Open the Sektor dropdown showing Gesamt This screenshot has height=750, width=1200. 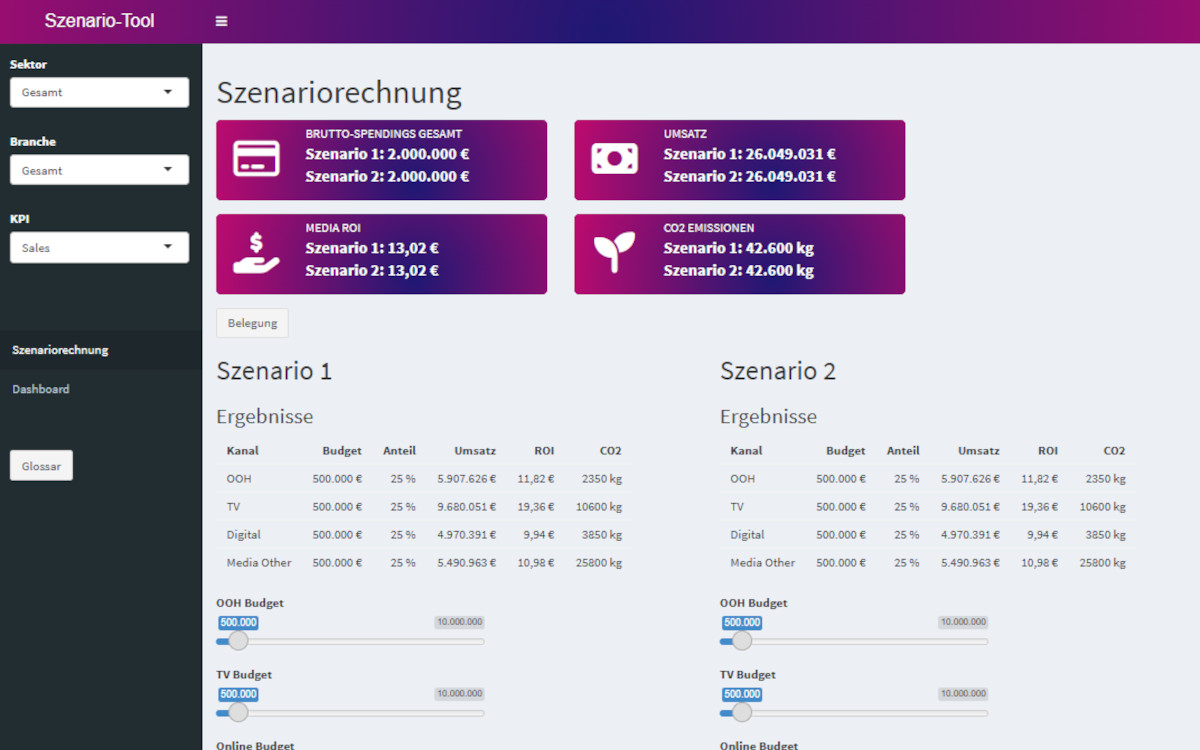99,92
